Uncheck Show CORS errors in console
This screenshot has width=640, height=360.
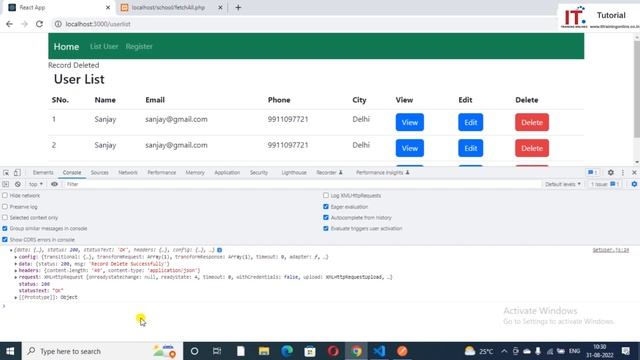5,240
